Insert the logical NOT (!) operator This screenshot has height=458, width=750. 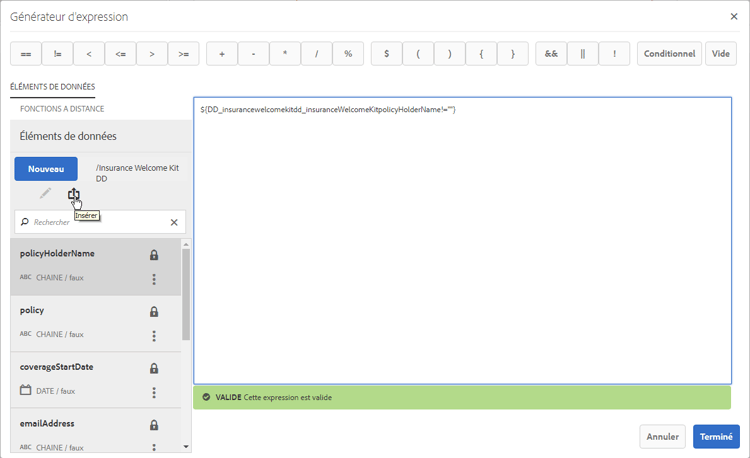(x=614, y=54)
